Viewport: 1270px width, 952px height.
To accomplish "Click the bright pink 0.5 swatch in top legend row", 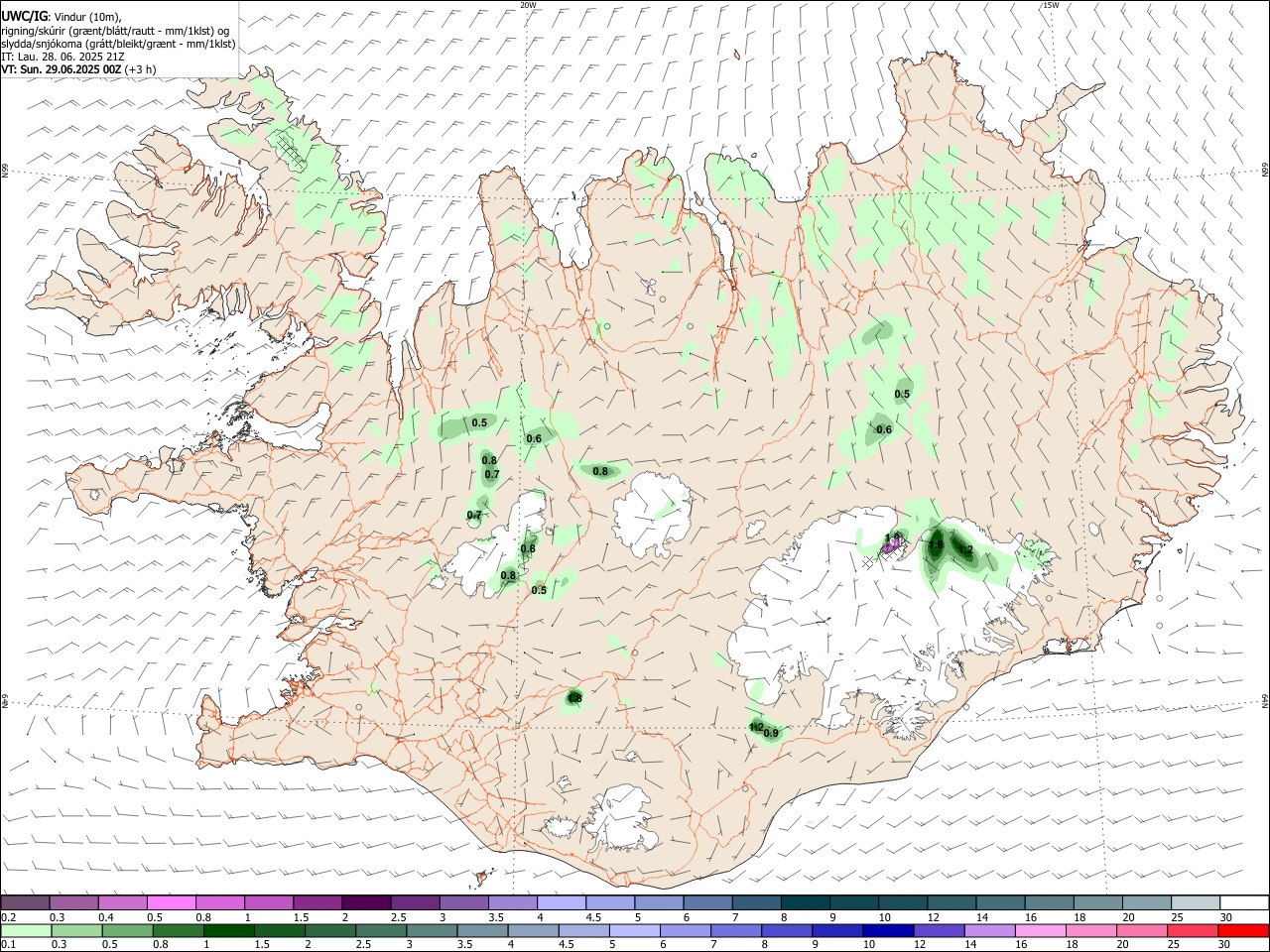I will (171, 903).
